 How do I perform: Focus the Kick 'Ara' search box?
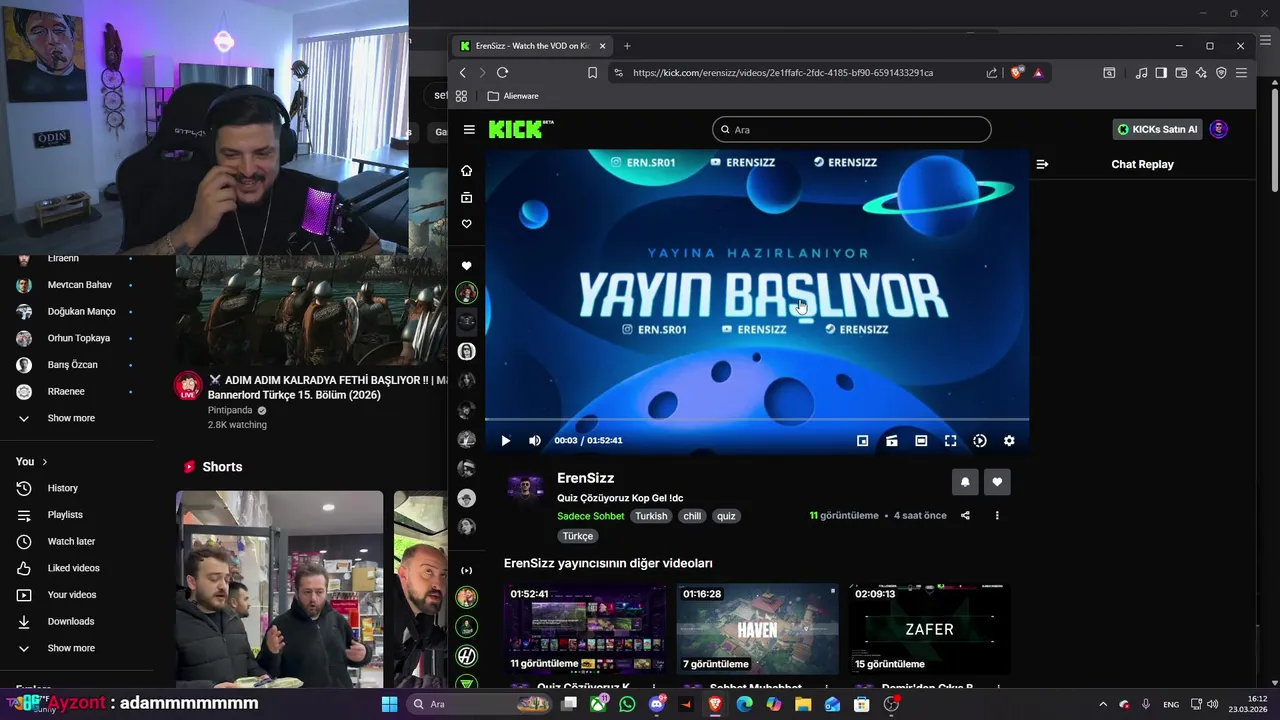click(x=852, y=130)
